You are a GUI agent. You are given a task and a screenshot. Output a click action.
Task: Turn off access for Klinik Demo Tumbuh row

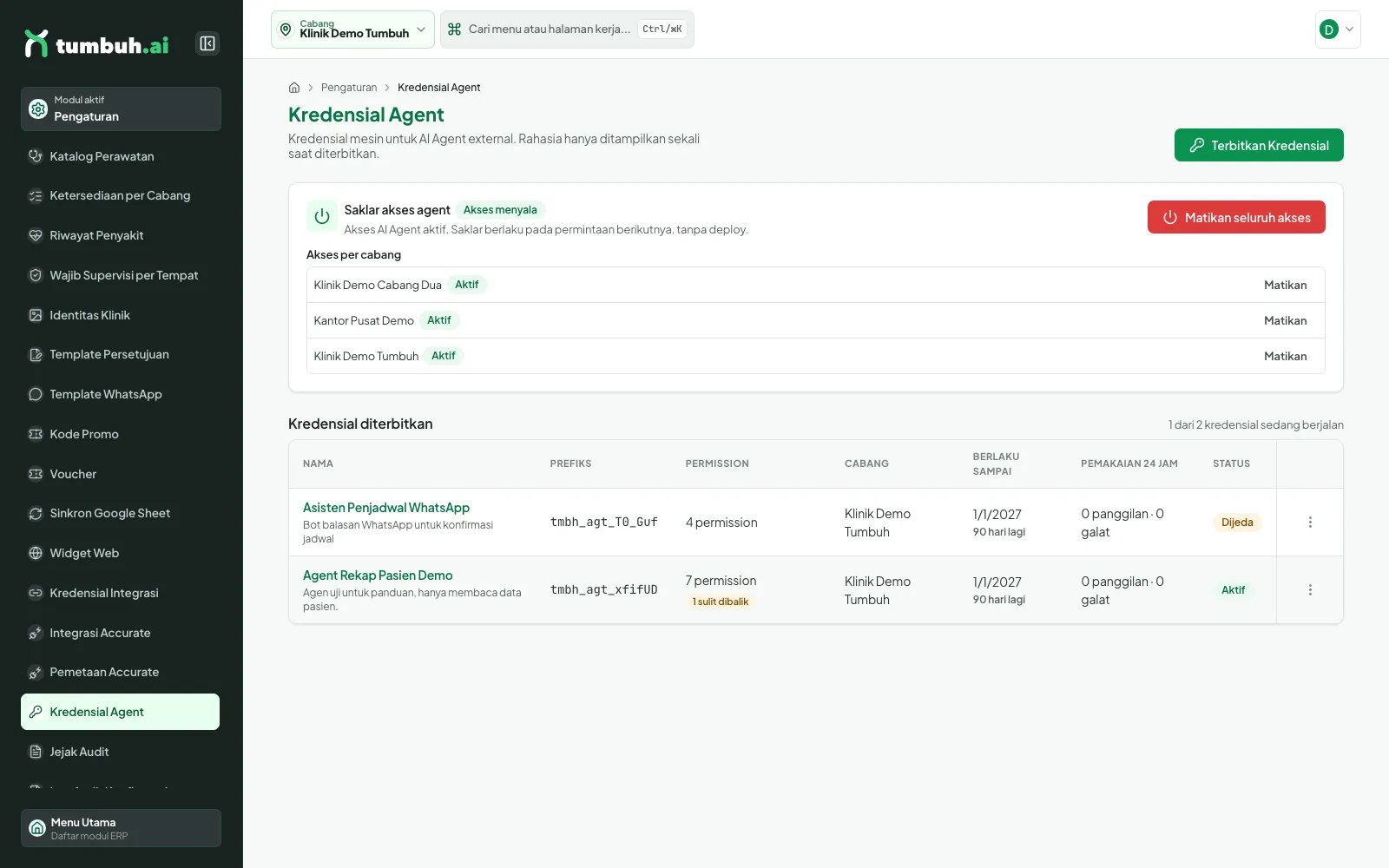1285,356
